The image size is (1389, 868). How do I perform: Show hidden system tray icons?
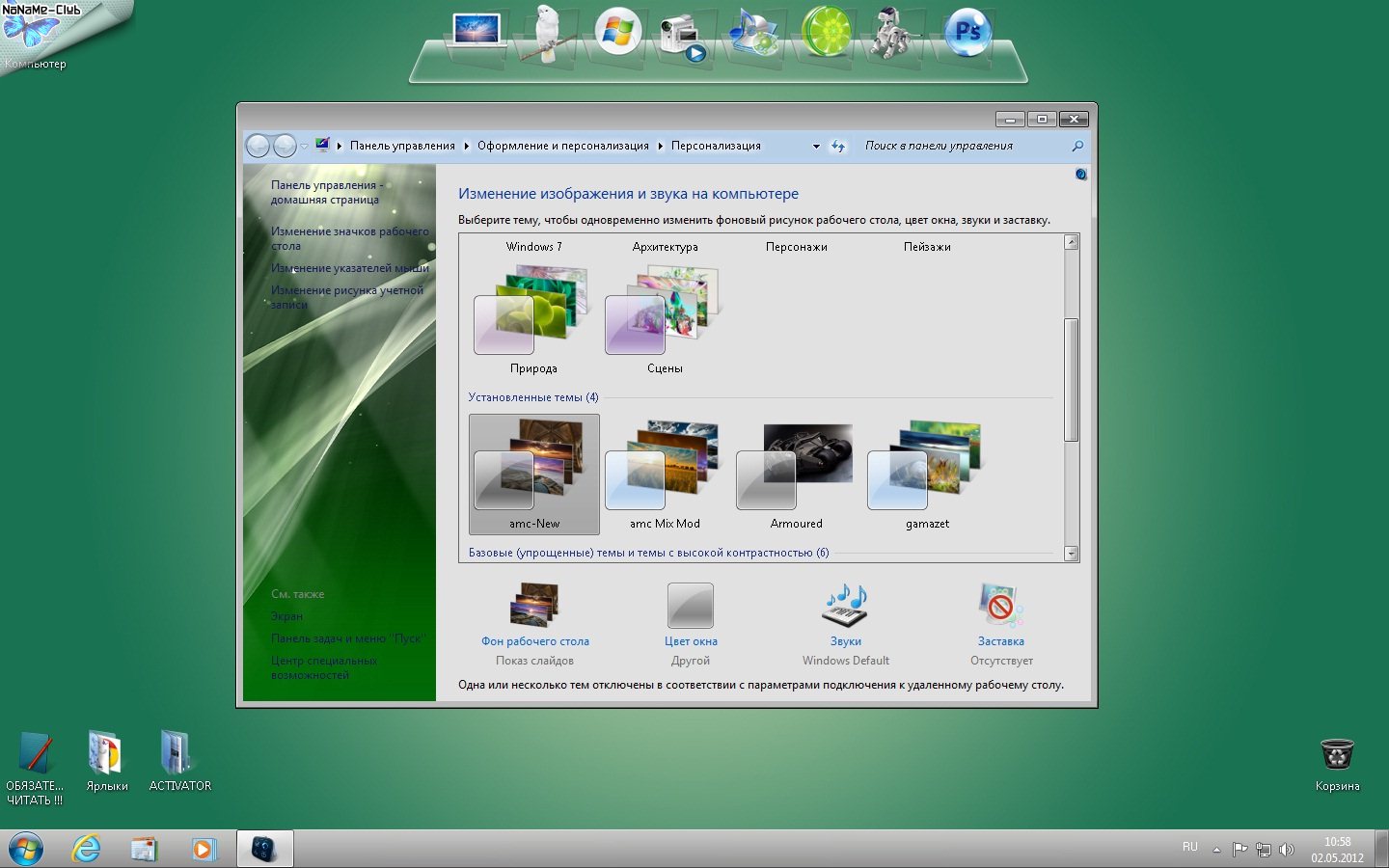[1216, 850]
